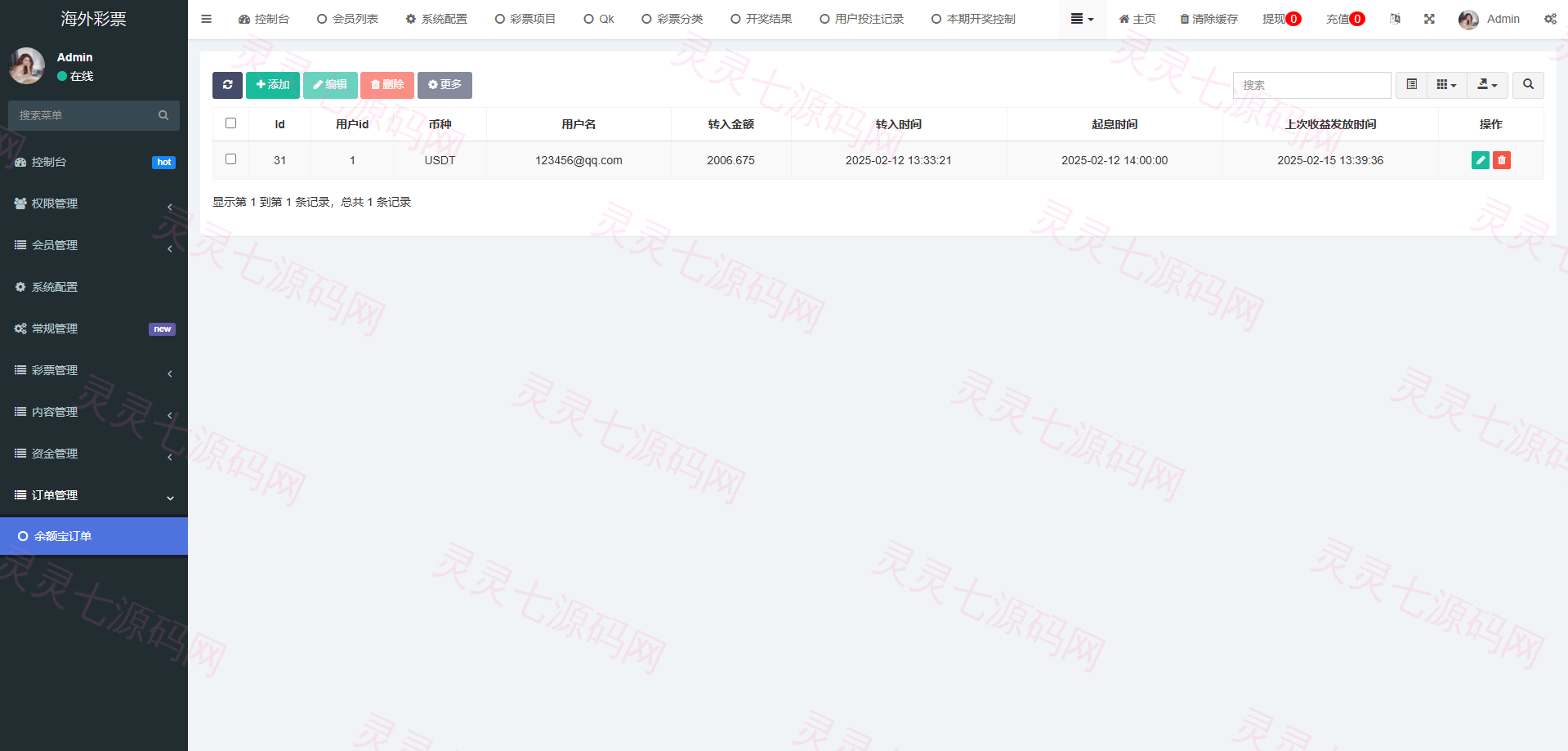Check the checkbox for row Id 31
The image size is (1568, 751).
tap(230, 159)
